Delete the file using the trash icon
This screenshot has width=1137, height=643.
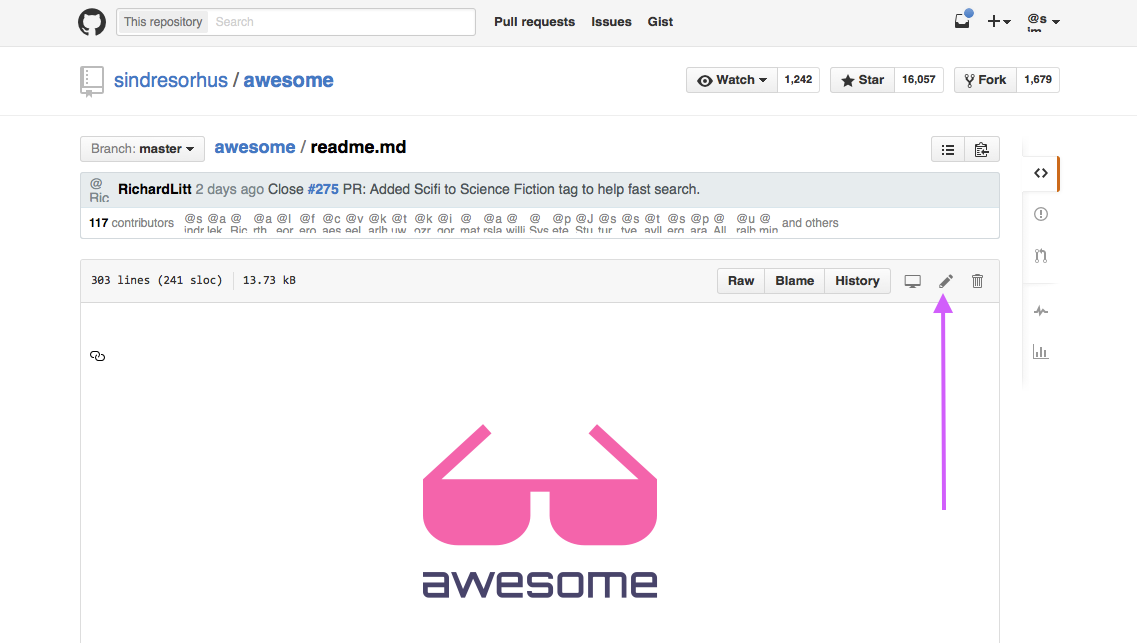coord(977,281)
